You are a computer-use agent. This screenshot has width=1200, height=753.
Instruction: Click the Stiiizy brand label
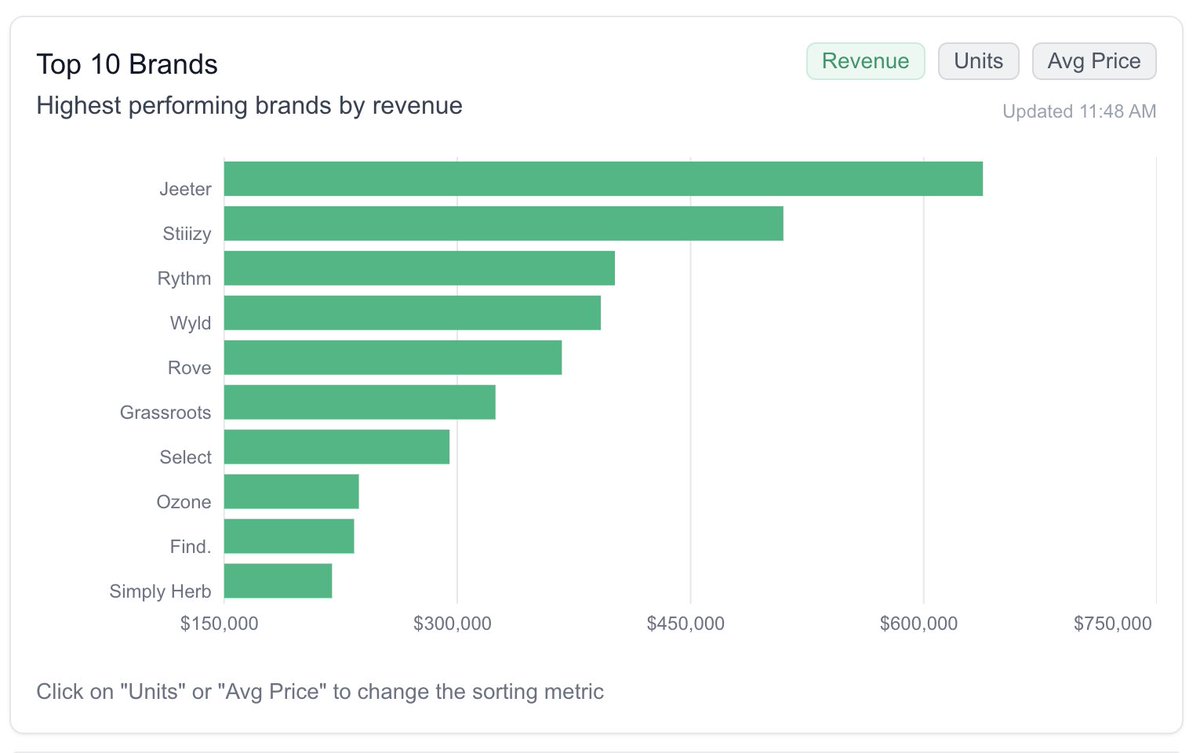coord(187,234)
